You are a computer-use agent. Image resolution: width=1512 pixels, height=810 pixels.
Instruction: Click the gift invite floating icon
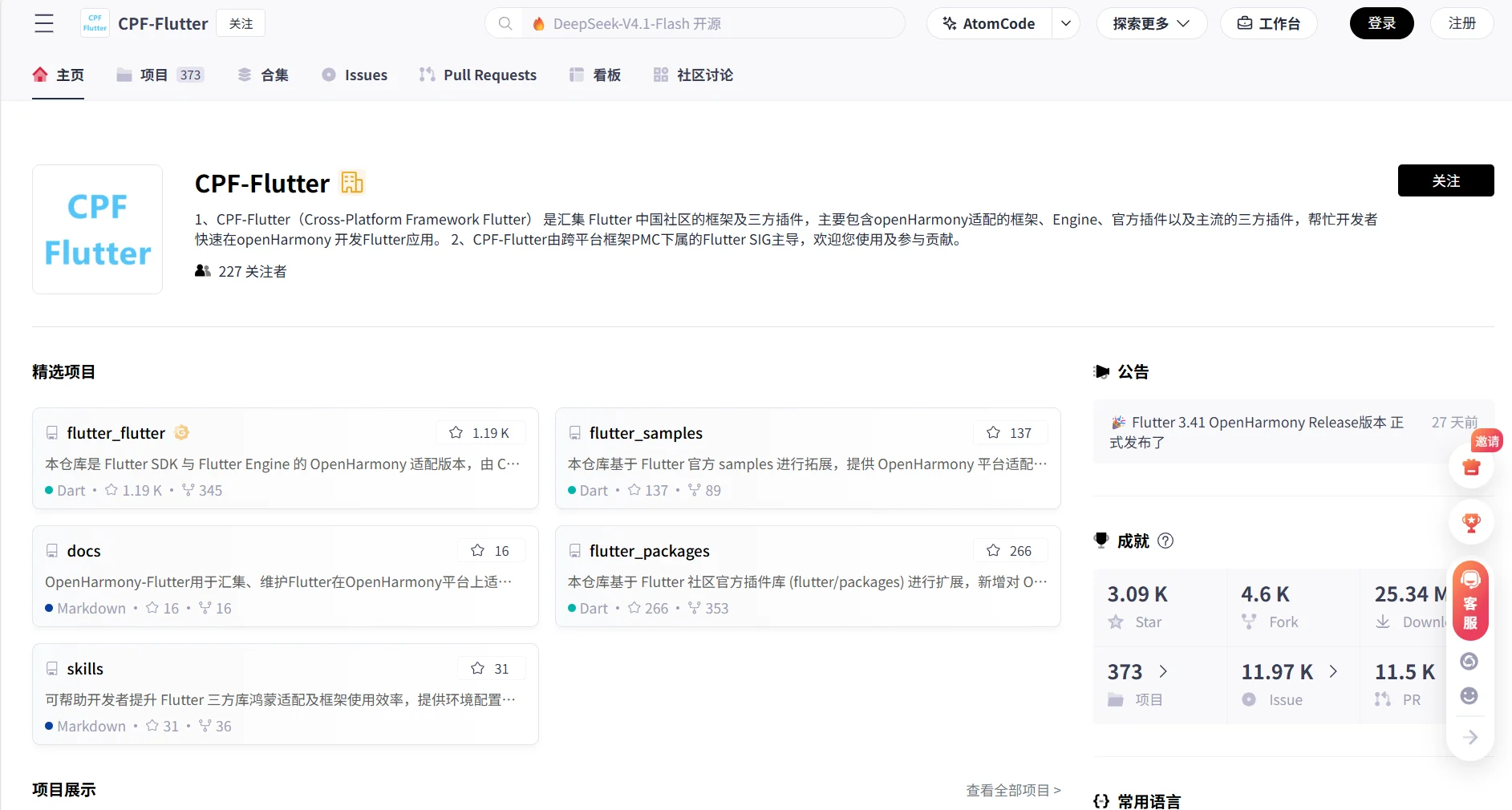(1471, 467)
